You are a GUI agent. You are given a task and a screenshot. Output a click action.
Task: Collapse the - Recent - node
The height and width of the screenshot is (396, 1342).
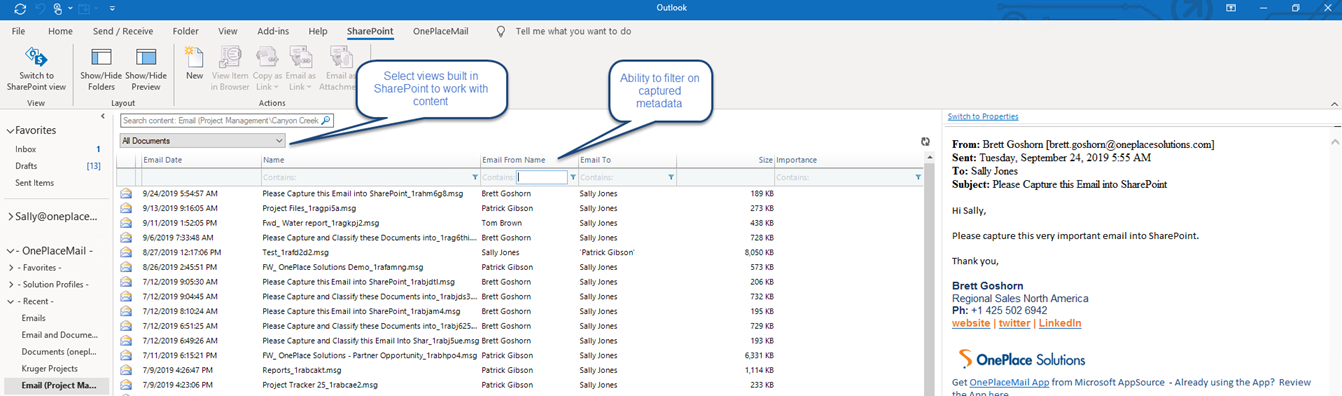tap(11, 301)
